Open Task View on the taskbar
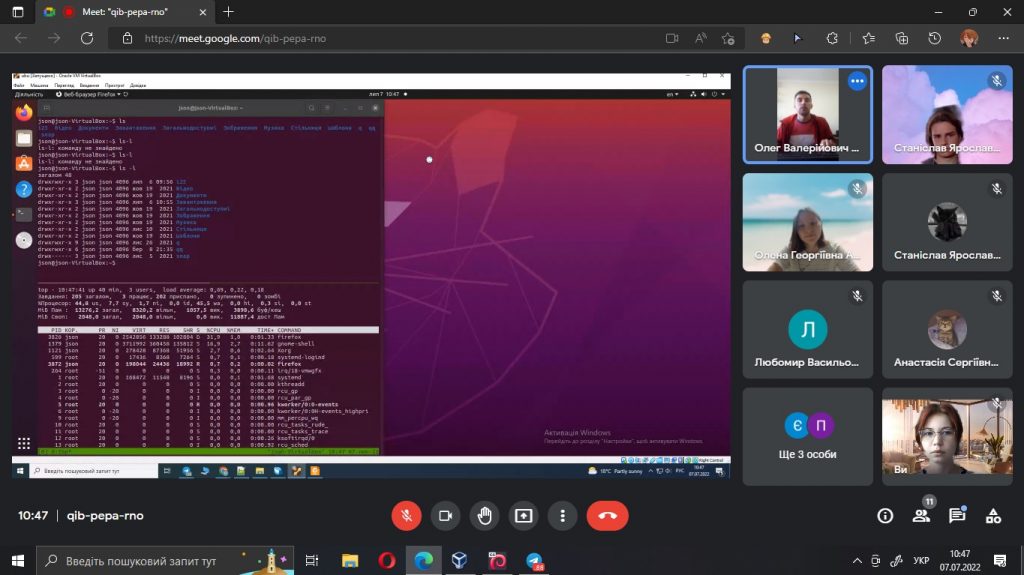 point(312,561)
